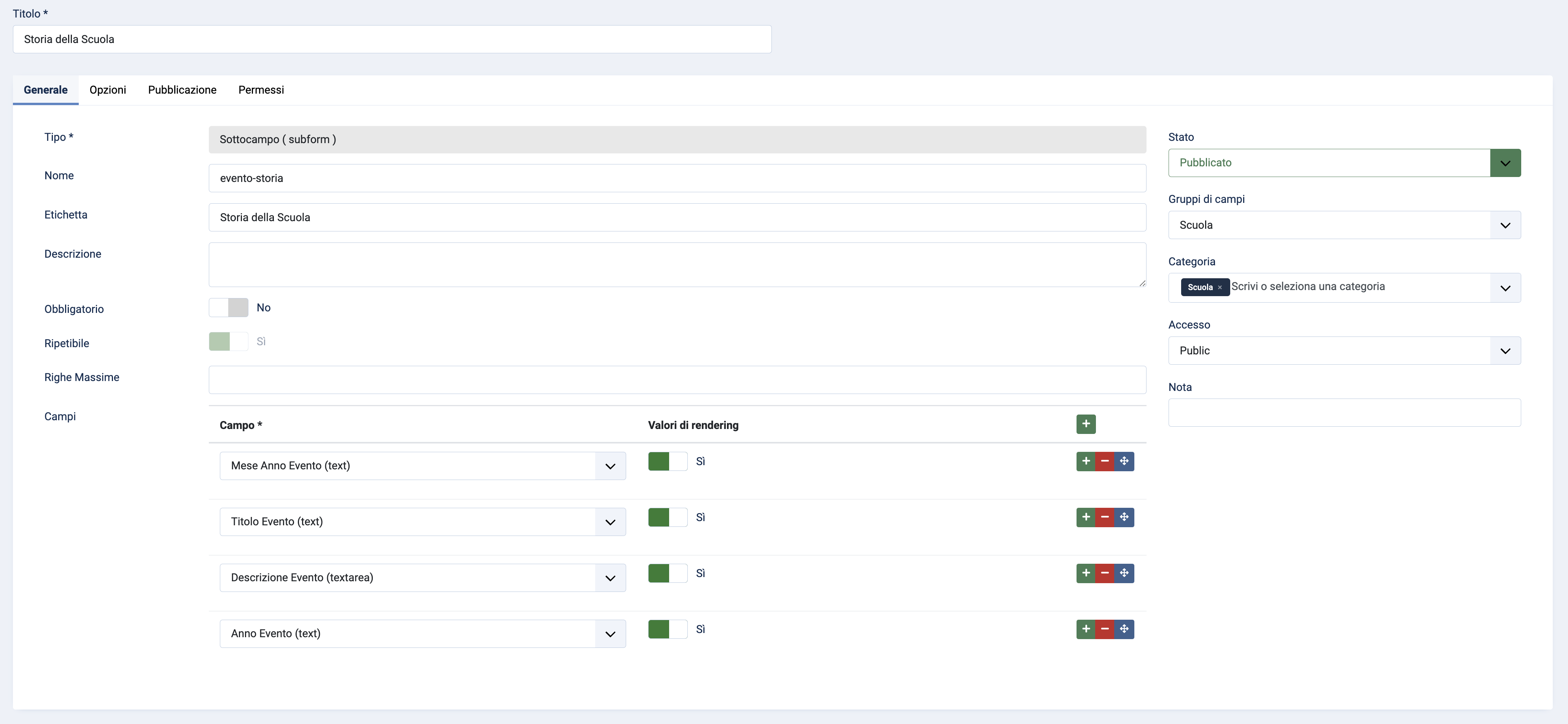Click the Ripetibile label
Viewport: 1568px width, 724px height.
click(67, 343)
